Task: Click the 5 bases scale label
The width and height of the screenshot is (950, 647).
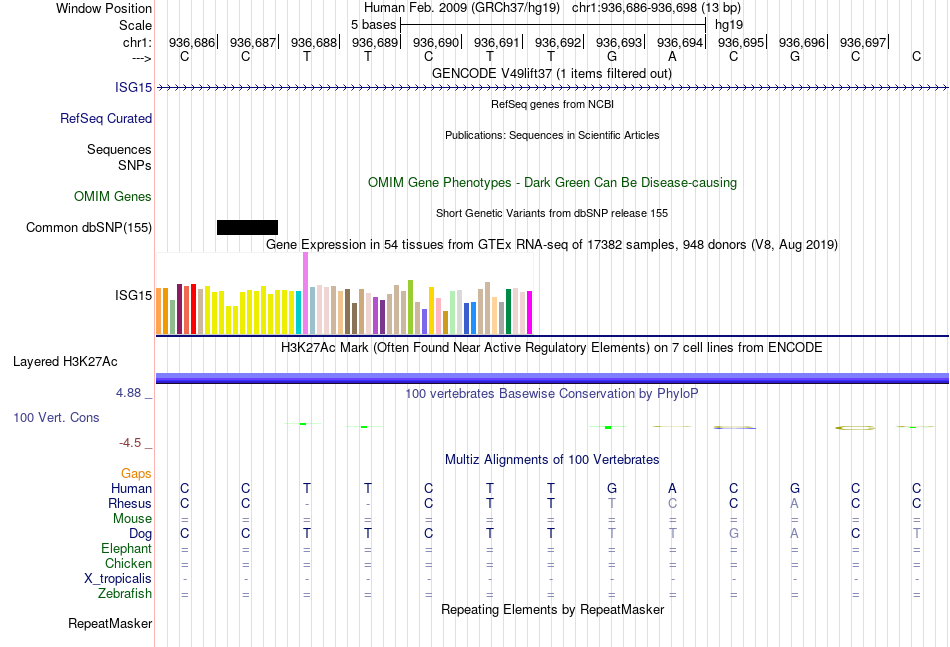Action: click(x=373, y=25)
